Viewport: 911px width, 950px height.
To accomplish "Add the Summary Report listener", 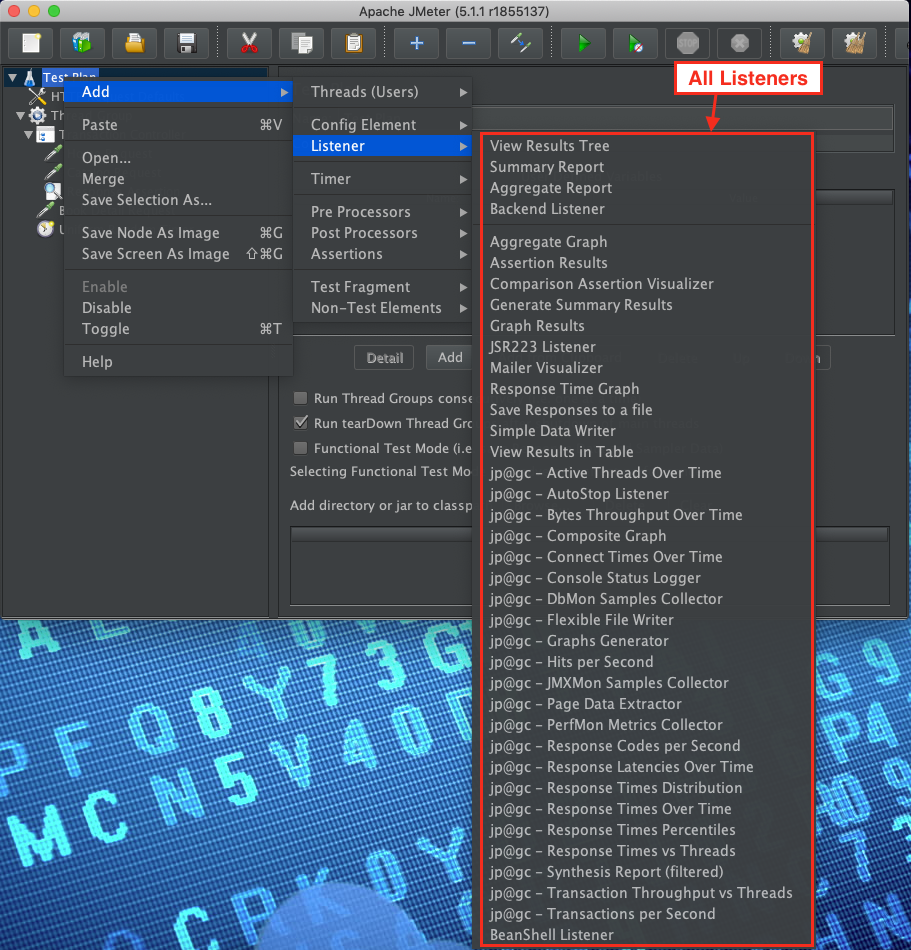I will 646,167.
